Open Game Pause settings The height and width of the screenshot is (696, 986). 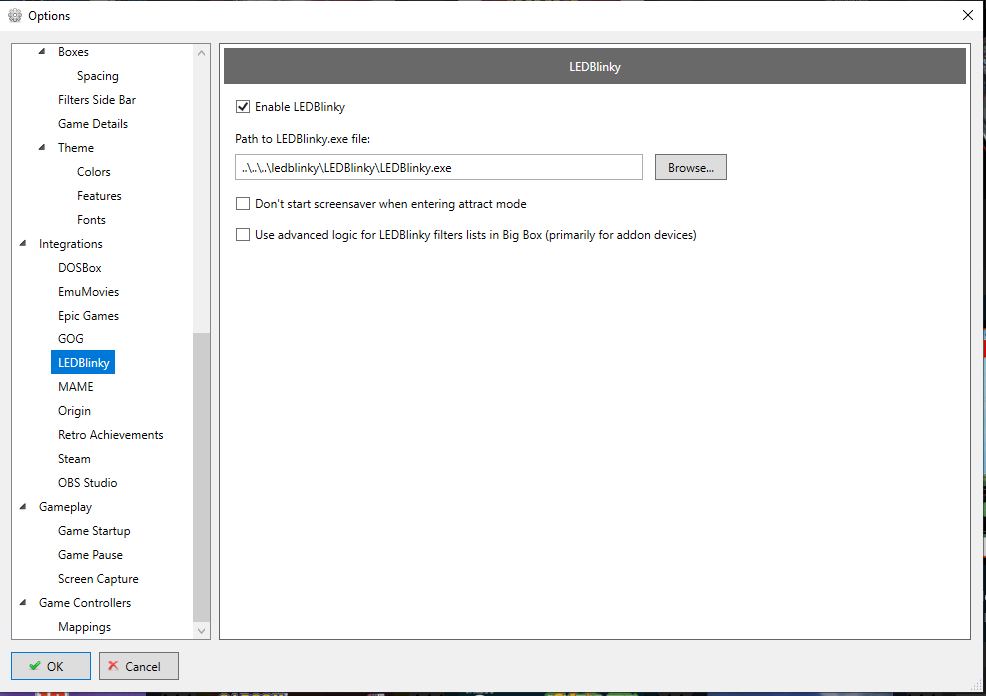click(x=91, y=555)
